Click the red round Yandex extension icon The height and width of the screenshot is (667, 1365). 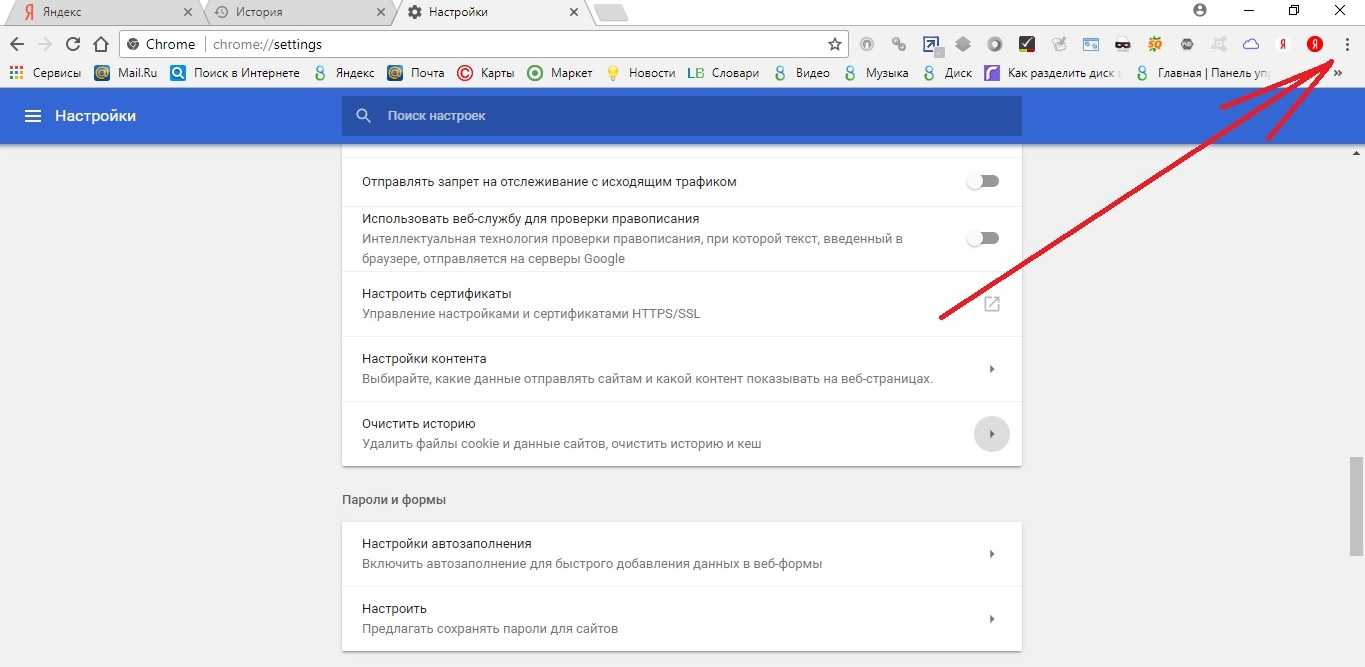(1315, 44)
